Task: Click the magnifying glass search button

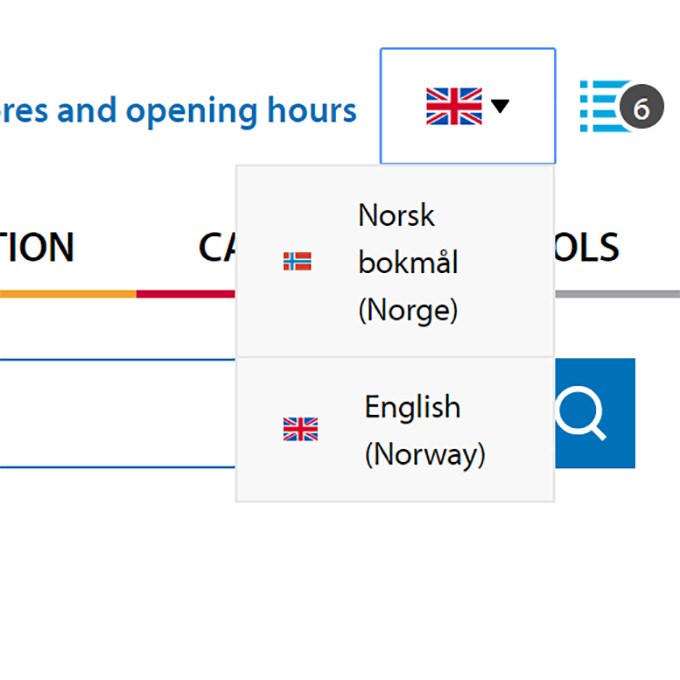Action: coord(593,413)
